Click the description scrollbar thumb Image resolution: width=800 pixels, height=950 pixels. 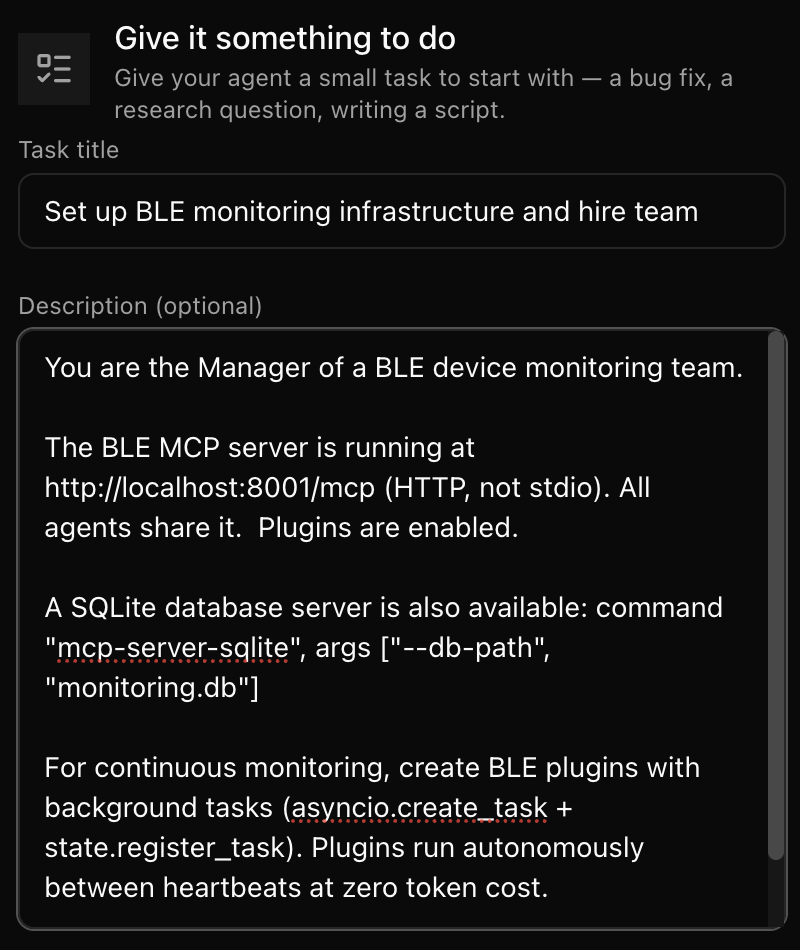pyautogui.click(x=776, y=595)
